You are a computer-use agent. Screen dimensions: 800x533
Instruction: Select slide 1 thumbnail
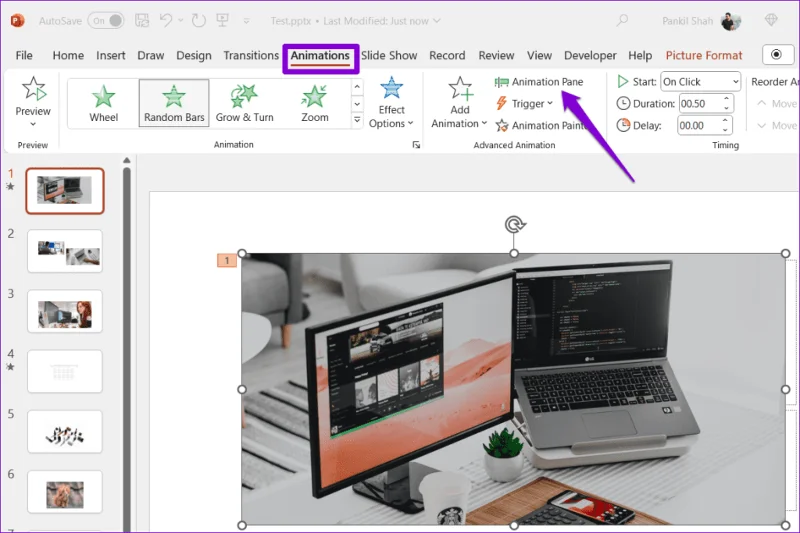click(65, 191)
